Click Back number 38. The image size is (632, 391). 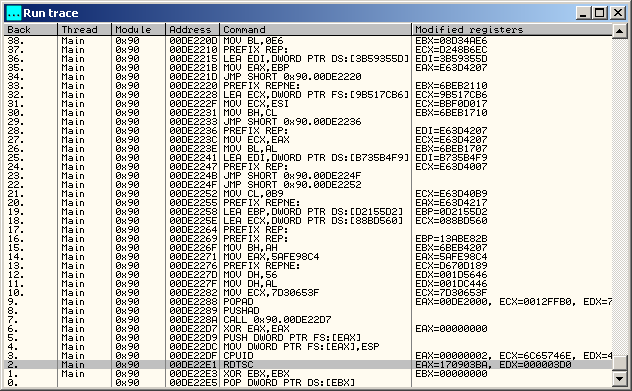(16, 41)
